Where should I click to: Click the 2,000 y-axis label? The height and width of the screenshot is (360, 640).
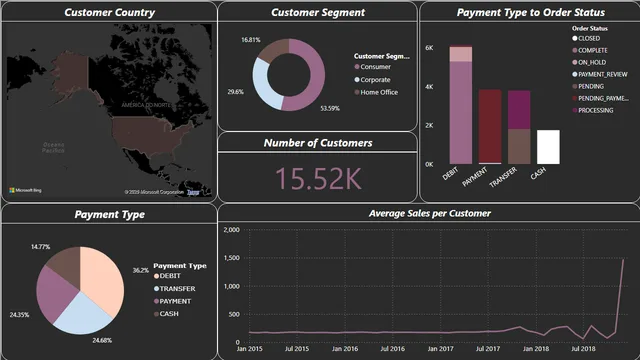231,230
